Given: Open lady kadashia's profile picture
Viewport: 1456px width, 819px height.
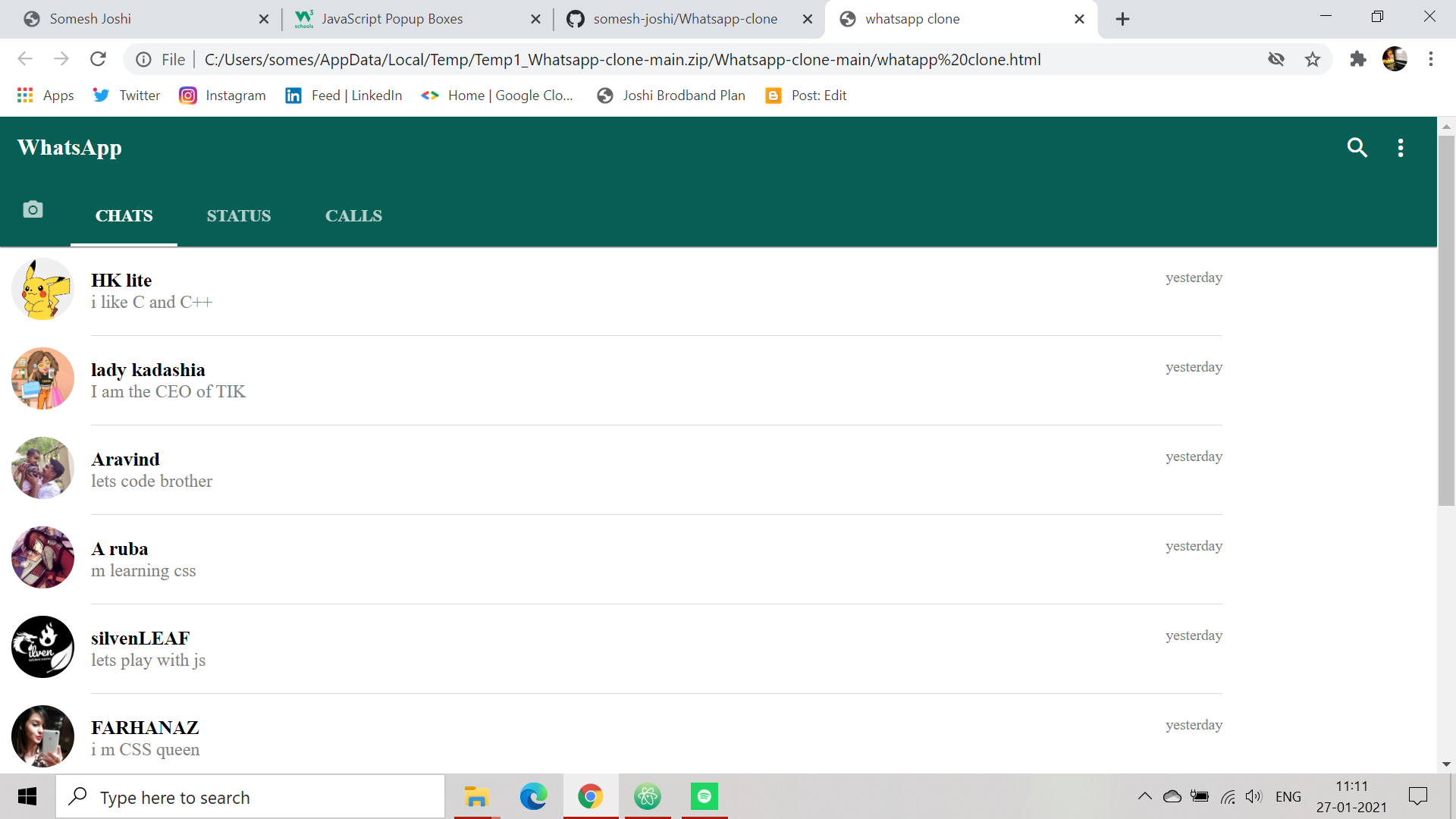Looking at the screenshot, I should click(42, 378).
